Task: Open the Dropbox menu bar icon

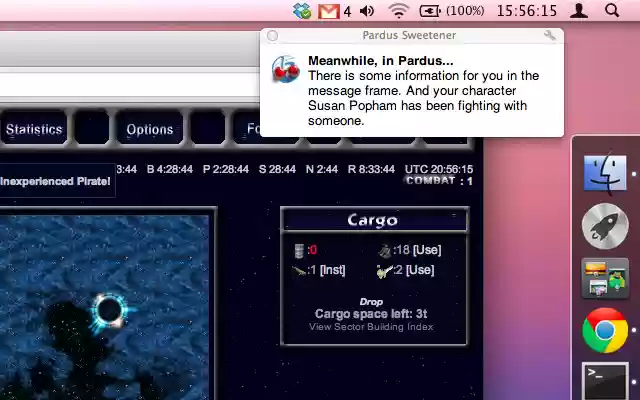Action: 302,11
